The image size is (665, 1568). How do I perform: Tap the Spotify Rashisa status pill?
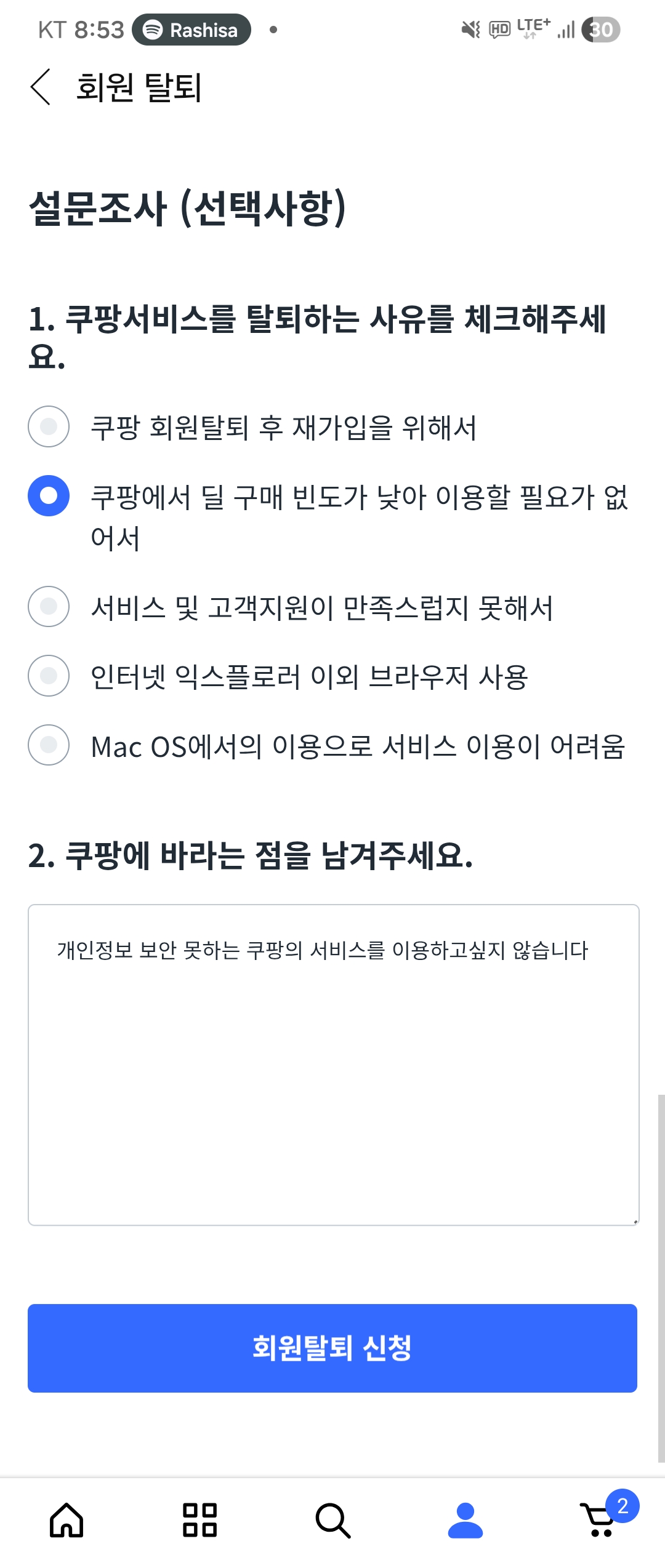(191, 30)
